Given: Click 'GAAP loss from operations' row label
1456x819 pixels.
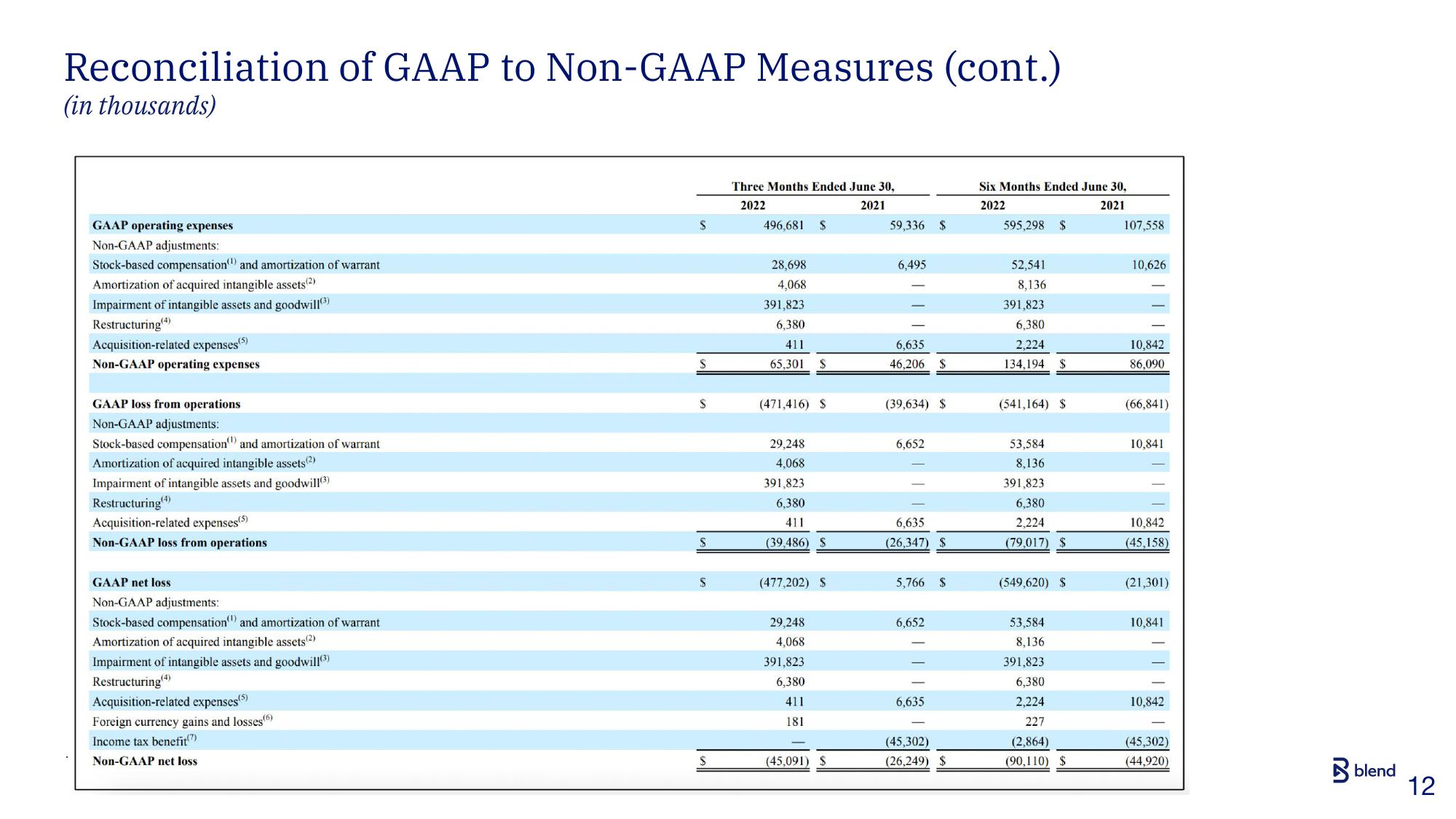Looking at the screenshot, I should pyautogui.click(x=166, y=404).
